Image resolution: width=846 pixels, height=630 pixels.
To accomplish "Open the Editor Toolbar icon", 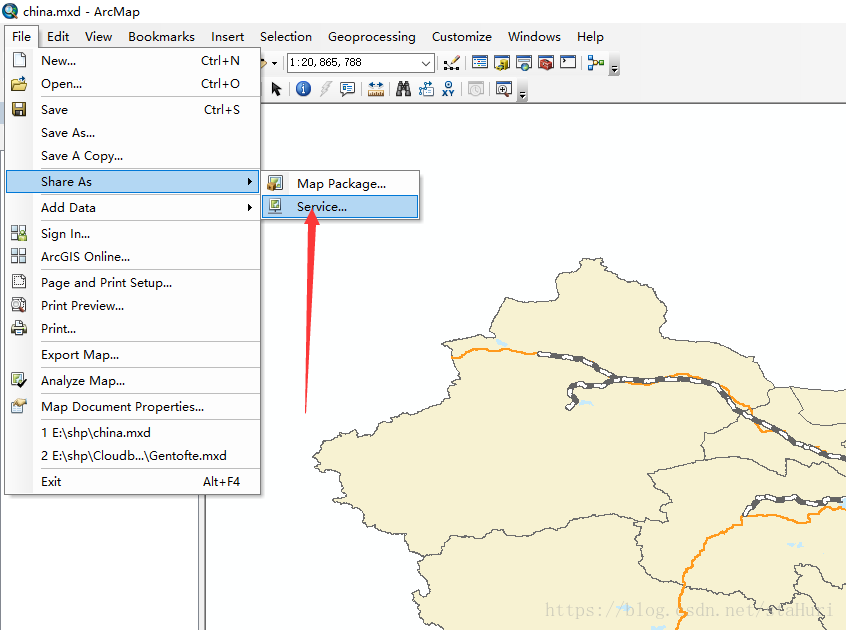I will [x=451, y=63].
